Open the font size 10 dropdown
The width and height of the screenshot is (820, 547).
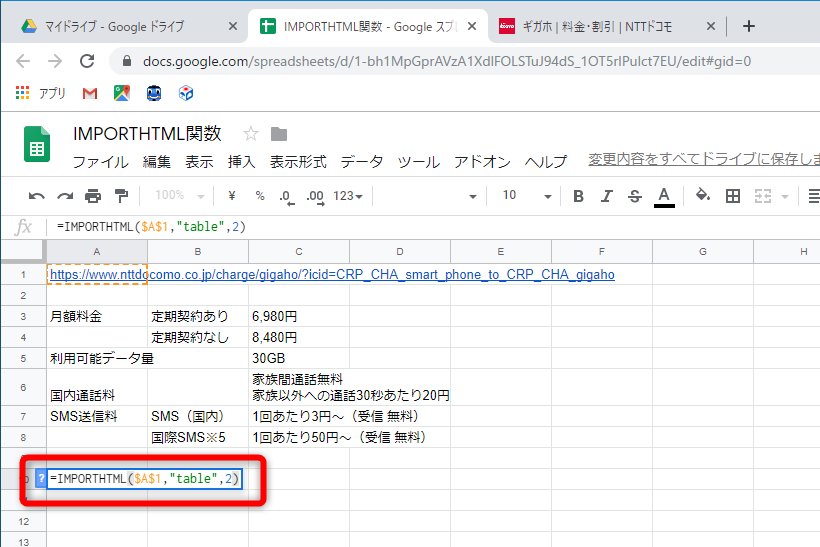(526, 196)
